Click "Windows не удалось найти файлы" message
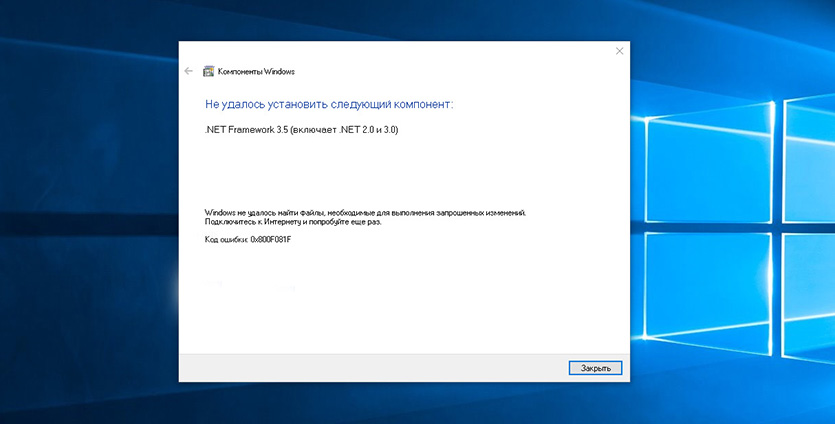 point(365,213)
